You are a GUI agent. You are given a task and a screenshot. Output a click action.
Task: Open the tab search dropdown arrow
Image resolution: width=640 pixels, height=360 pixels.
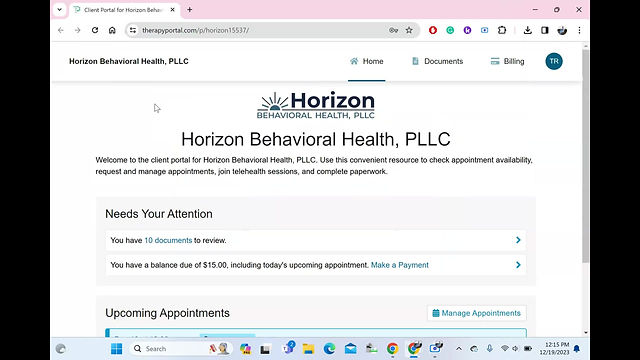(x=60, y=10)
